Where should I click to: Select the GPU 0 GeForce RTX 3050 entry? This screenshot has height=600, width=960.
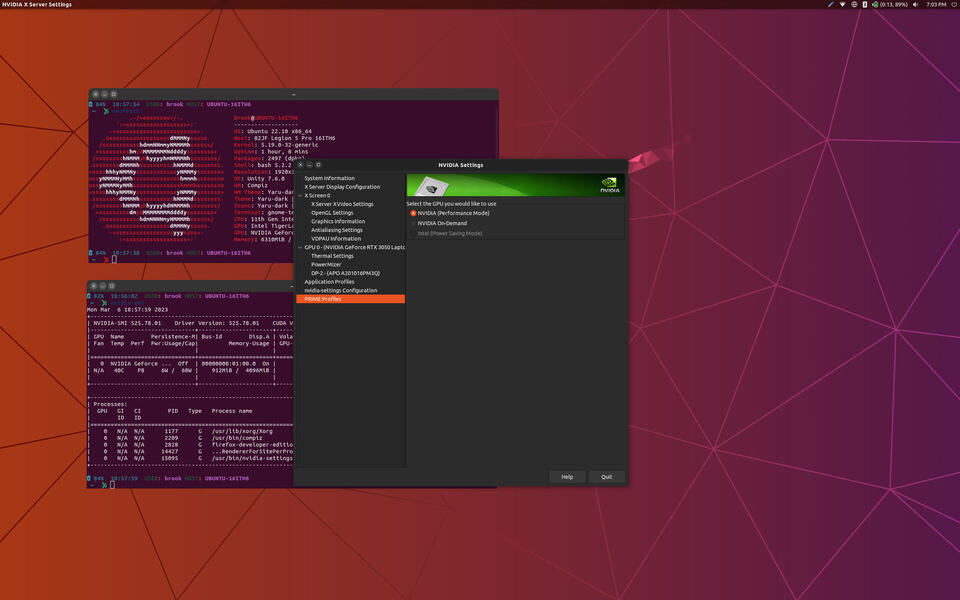(x=354, y=247)
